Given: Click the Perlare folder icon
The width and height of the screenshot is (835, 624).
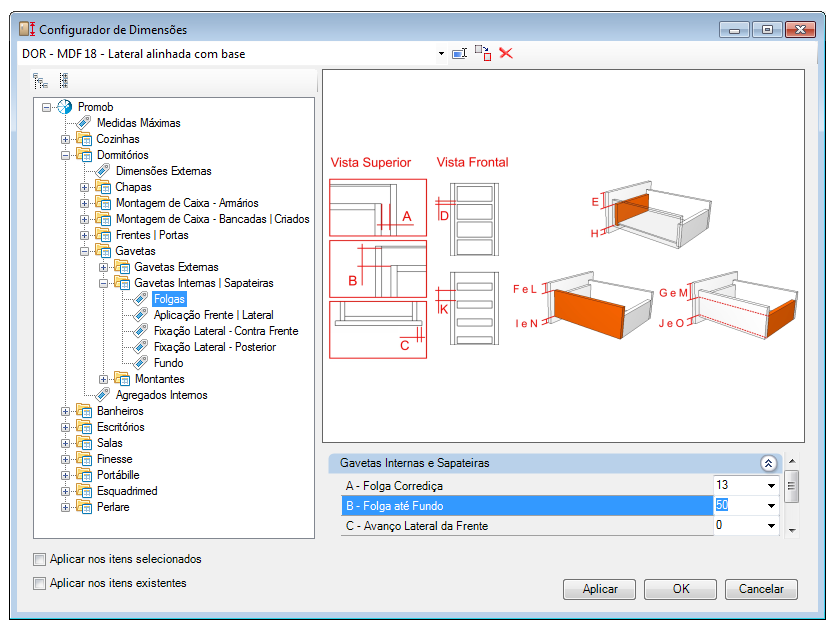Looking at the screenshot, I should 84,506.
